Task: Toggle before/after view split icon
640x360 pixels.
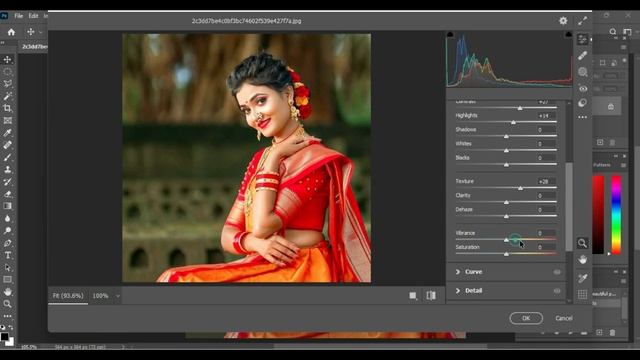Action: (x=431, y=296)
